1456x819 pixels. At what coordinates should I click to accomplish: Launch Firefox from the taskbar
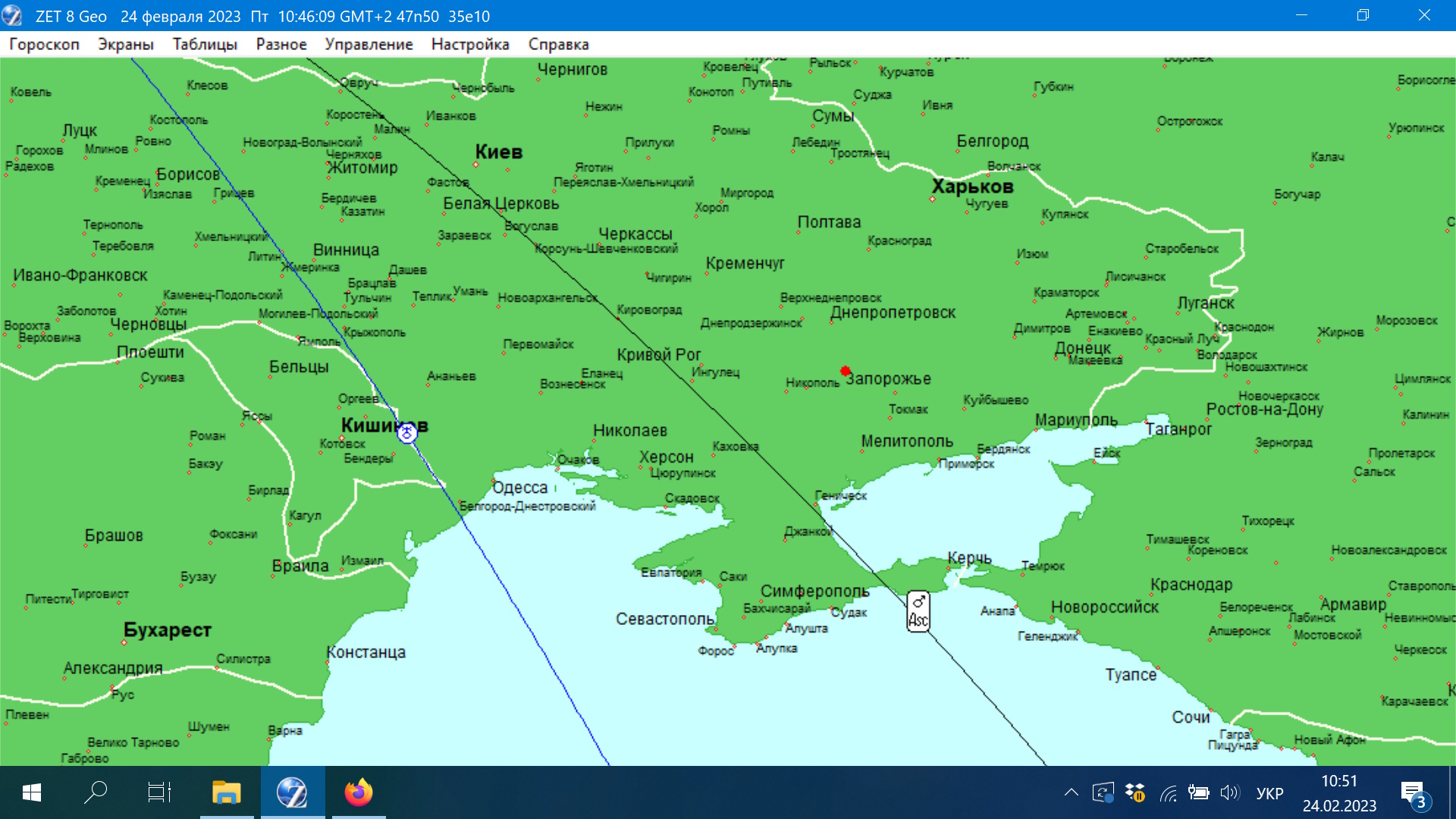click(x=358, y=792)
